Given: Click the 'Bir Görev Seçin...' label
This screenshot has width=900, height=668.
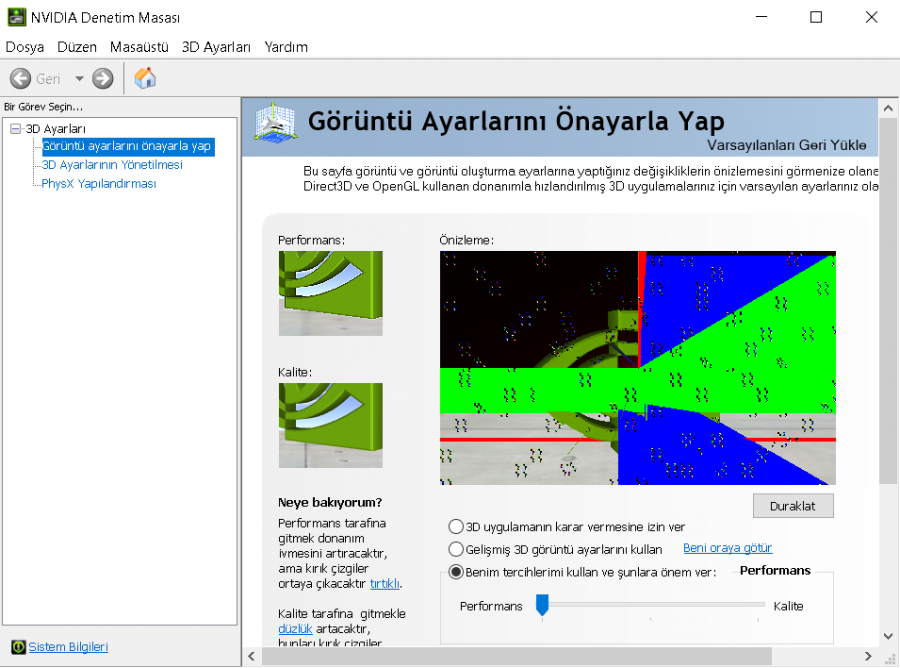Looking at the screenshot, I should pyautogui.click(x=44, y=107).
